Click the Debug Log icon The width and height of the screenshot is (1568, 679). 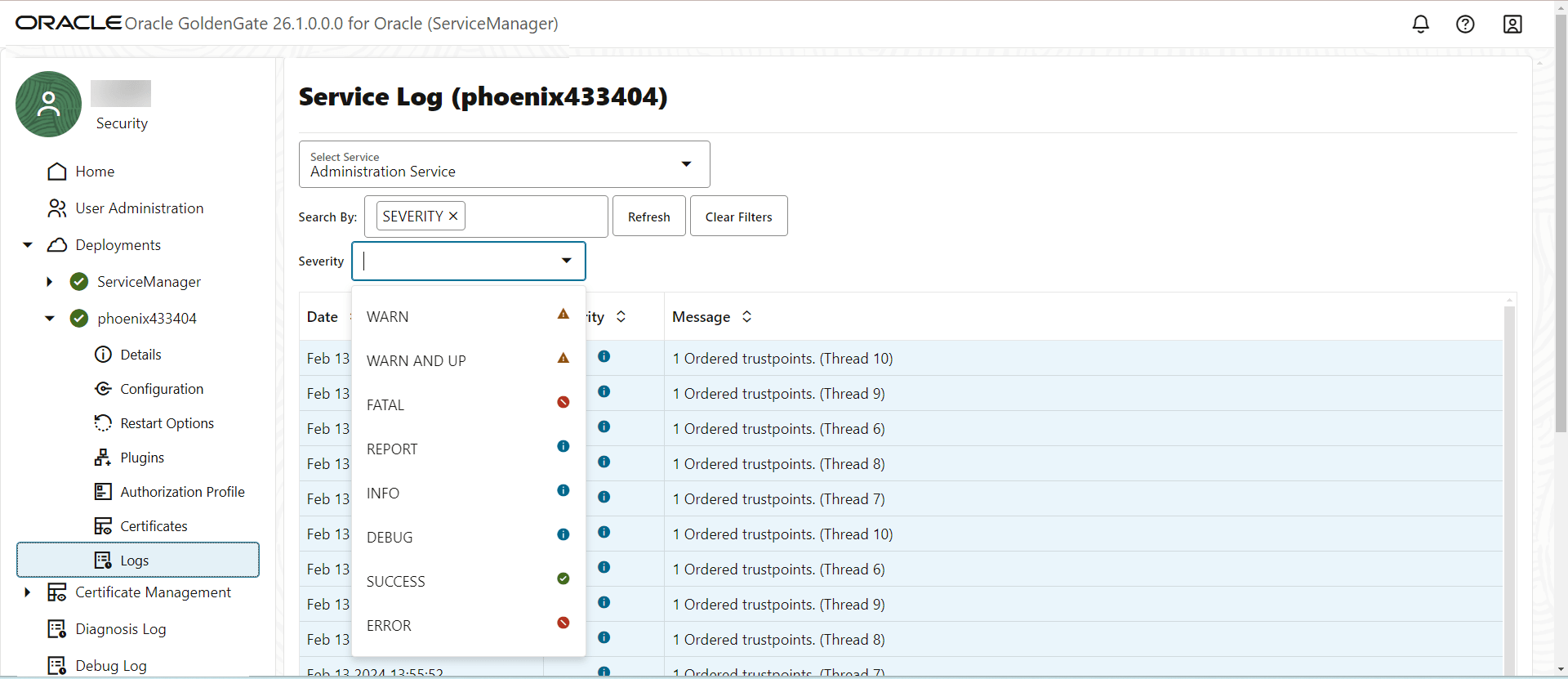tap(57, 666)
